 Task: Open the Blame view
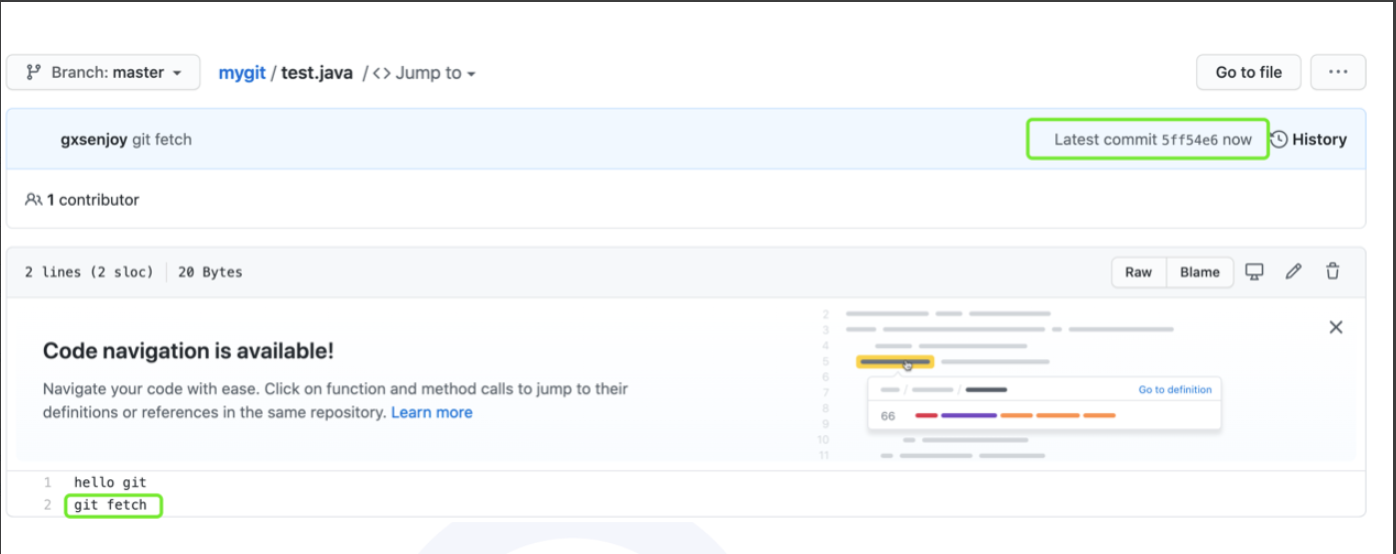point(1199,272)
